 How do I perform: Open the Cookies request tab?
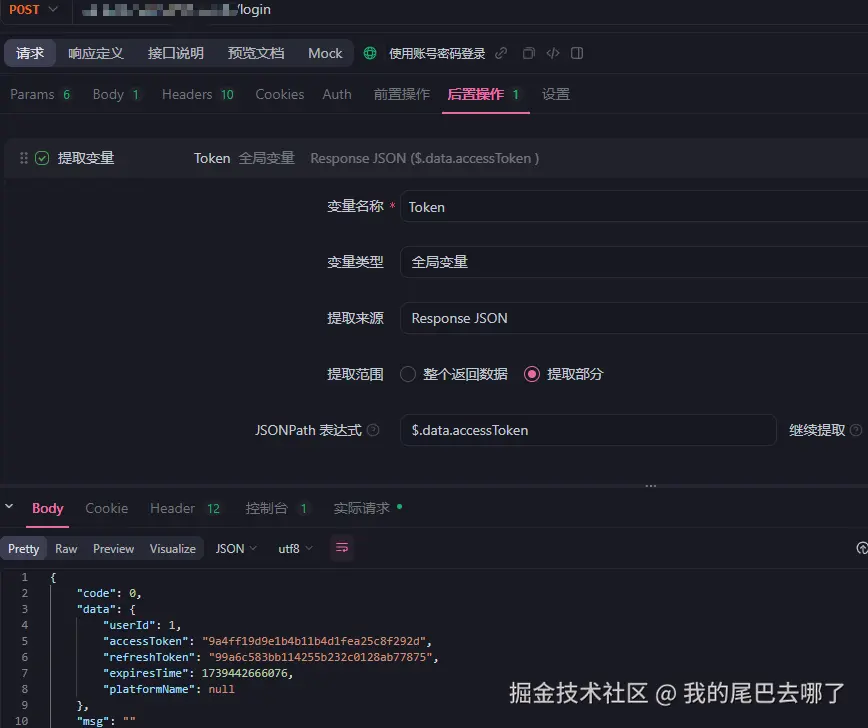pos(280,94)
